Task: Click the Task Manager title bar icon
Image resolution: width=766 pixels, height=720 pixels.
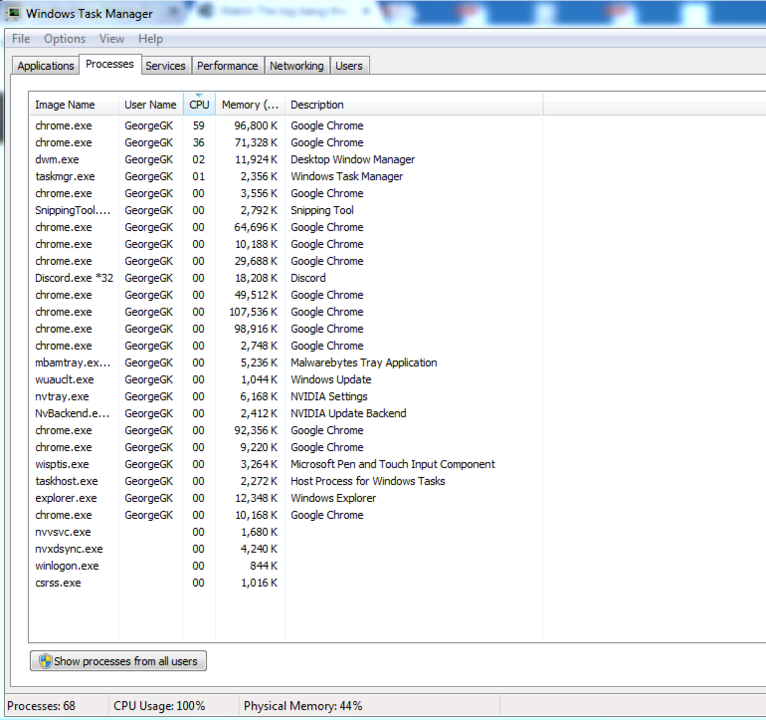Action: tap(13, 13)
